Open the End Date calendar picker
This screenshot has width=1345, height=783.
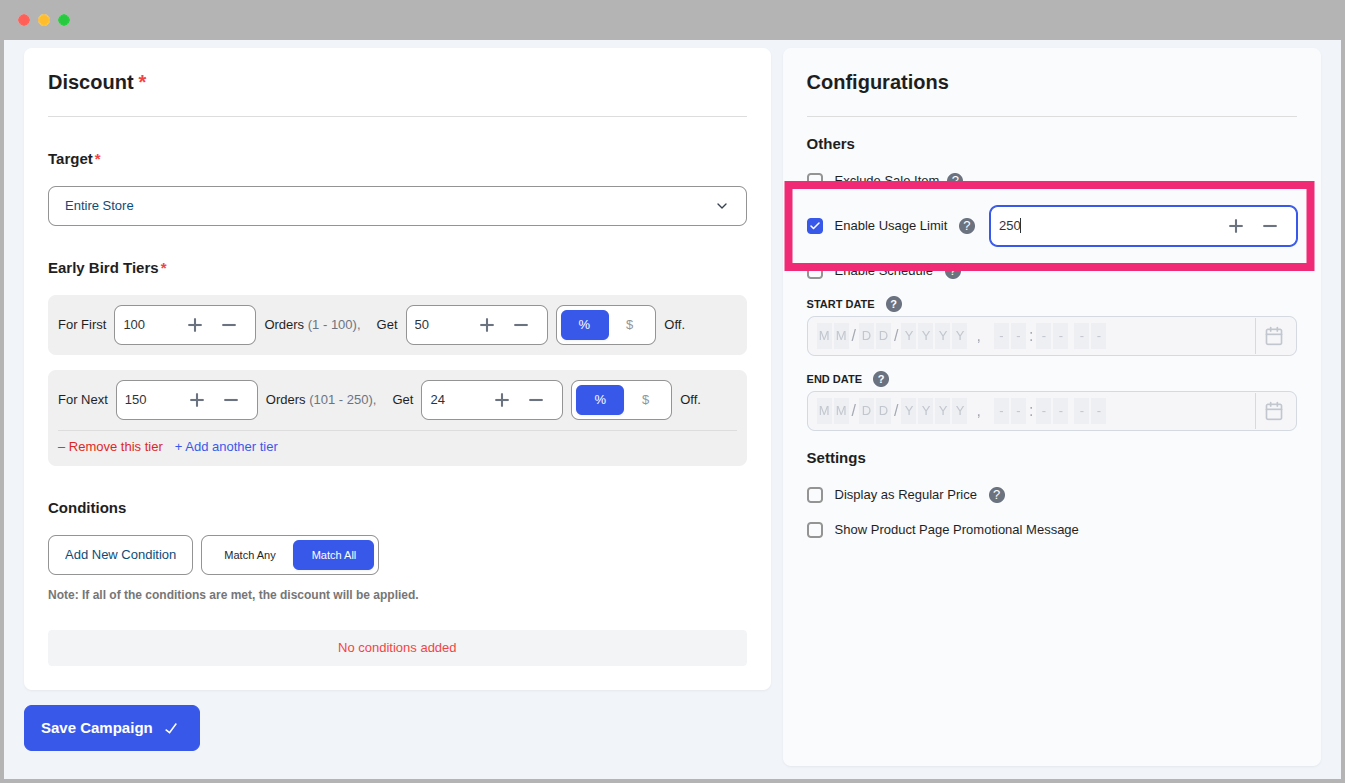pos(1274,411)
